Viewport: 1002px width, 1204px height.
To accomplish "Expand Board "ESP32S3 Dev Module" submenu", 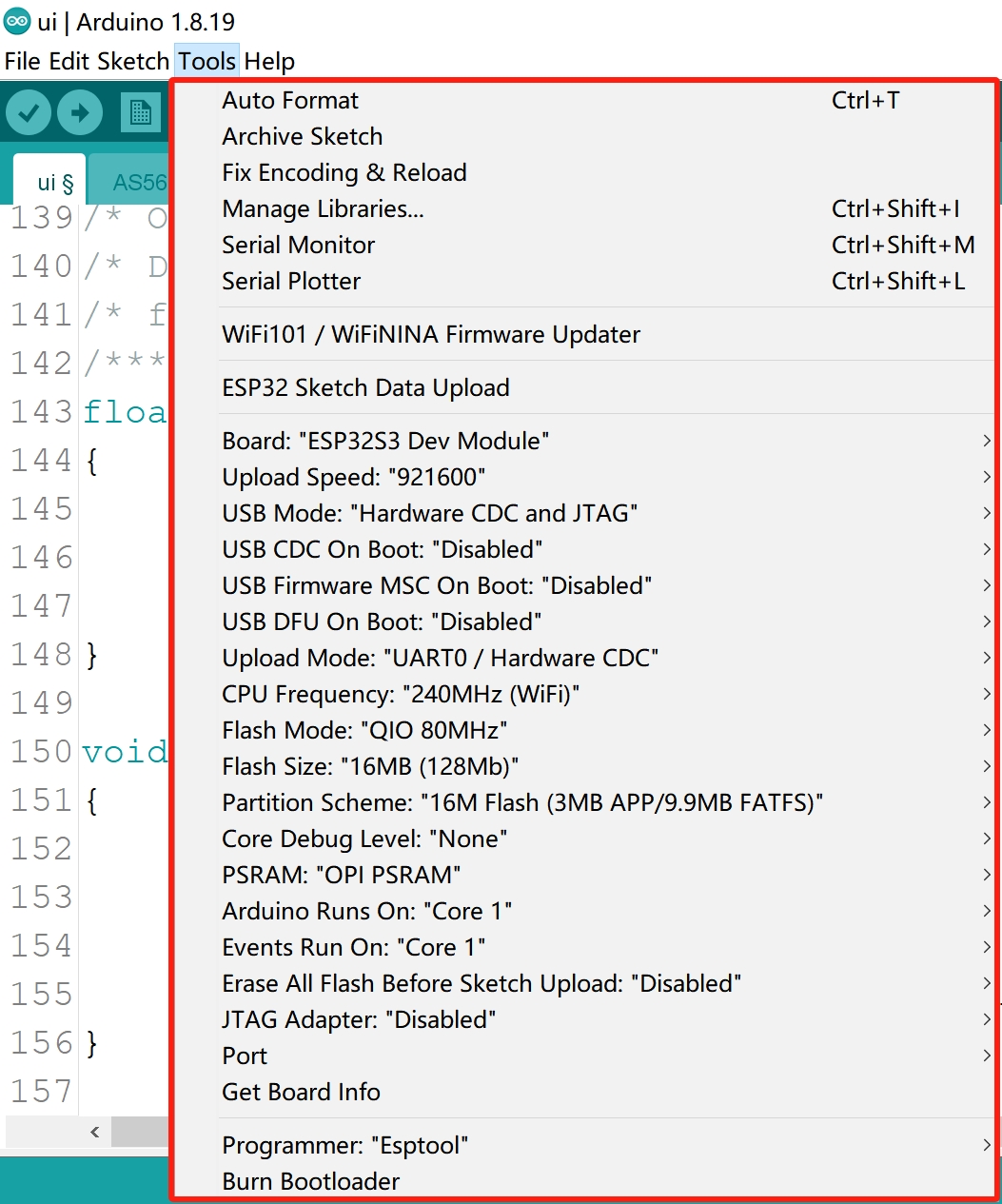I will 583,441.
